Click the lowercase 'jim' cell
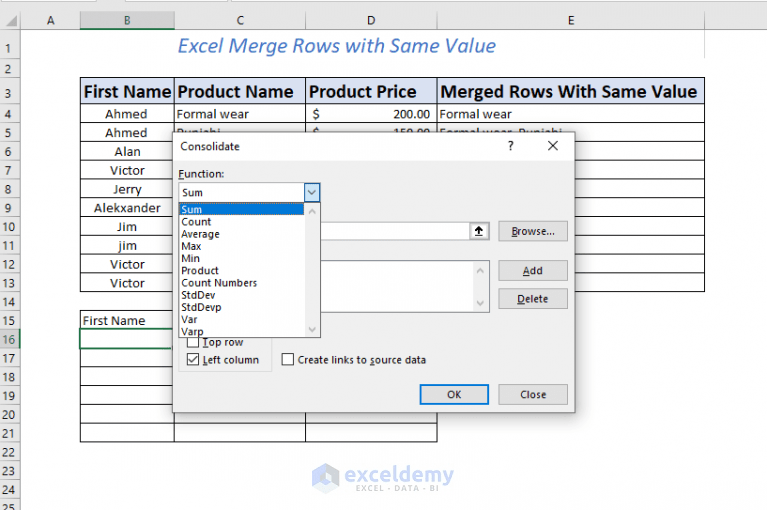The width and height of the screenshot is (767, 510). 127,245
